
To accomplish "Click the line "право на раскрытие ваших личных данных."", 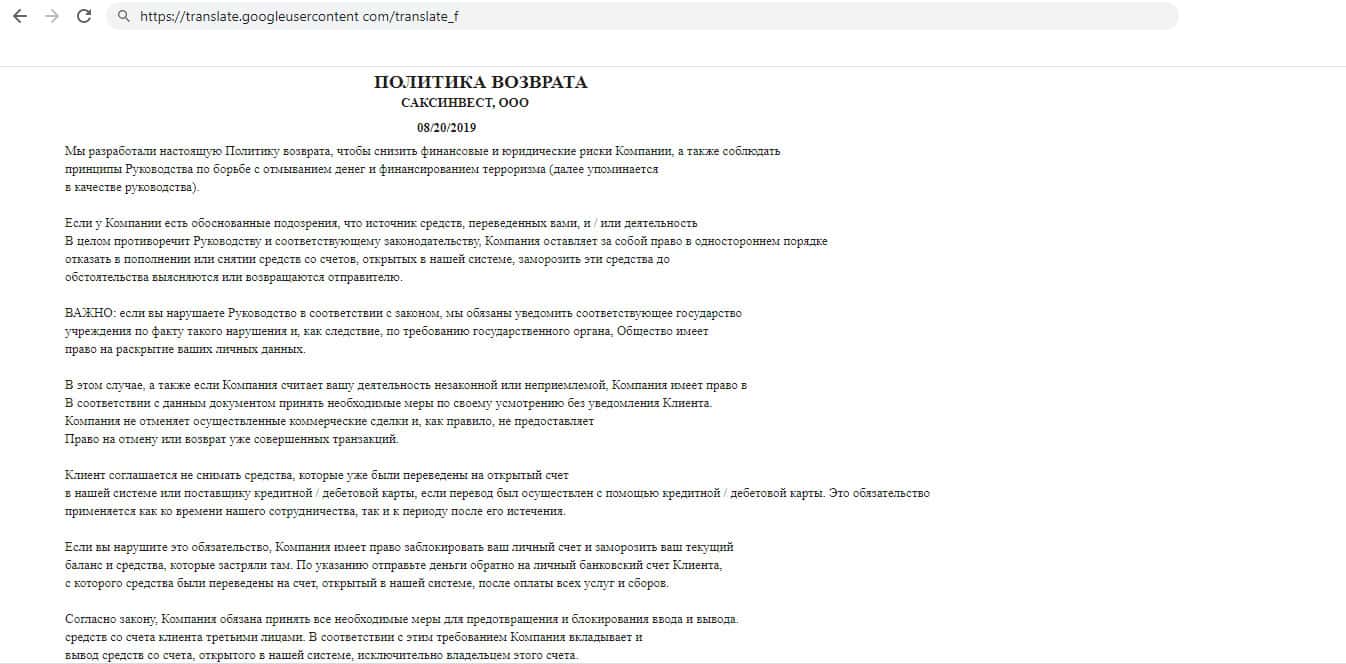I will pyautogui.click(x=185, y=350).
